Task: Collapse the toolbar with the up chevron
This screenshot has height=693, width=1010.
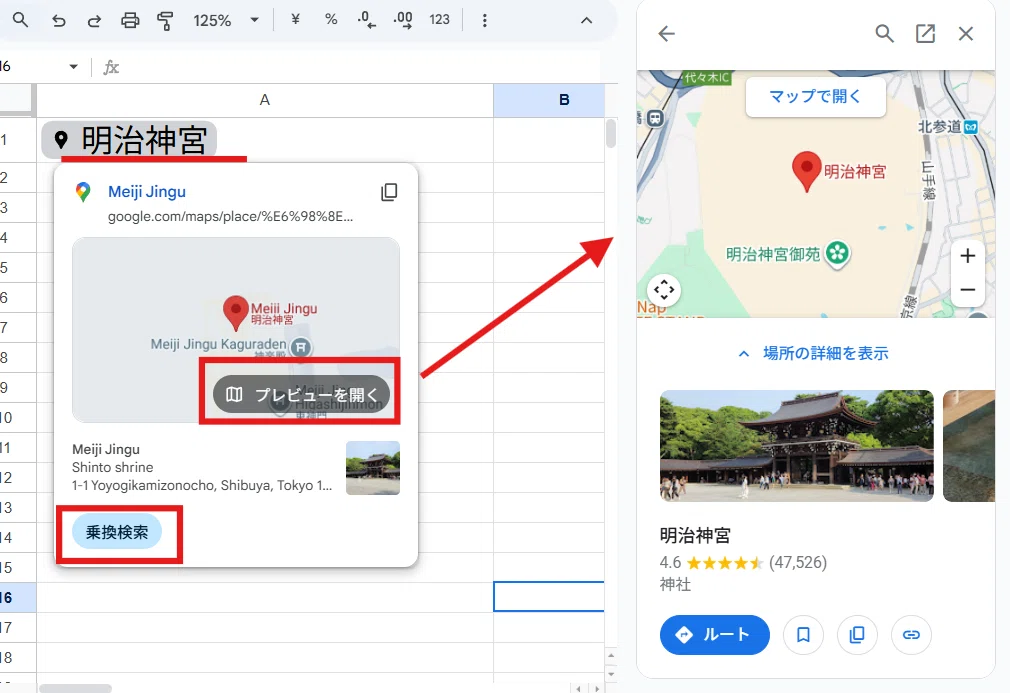Action: click(x=586, y=21)
